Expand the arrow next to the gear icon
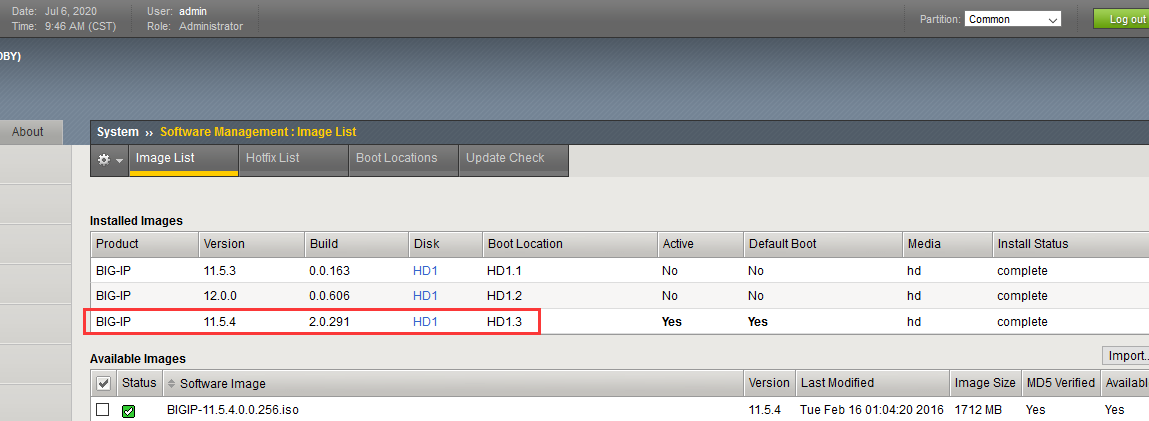The height and width of the screenshot is (421, 1149). coord(120,161)
